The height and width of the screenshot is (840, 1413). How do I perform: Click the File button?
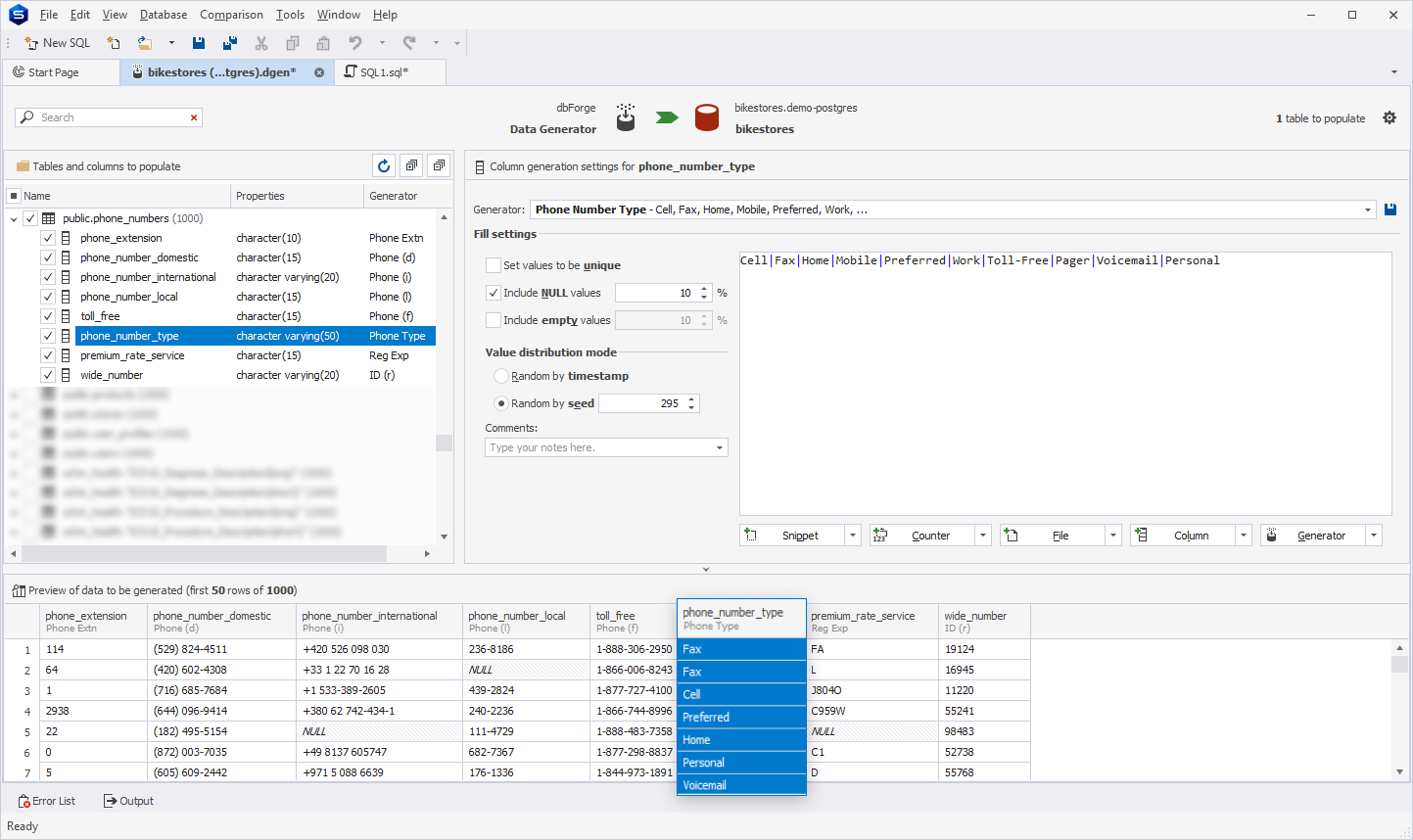(1053, 536)
